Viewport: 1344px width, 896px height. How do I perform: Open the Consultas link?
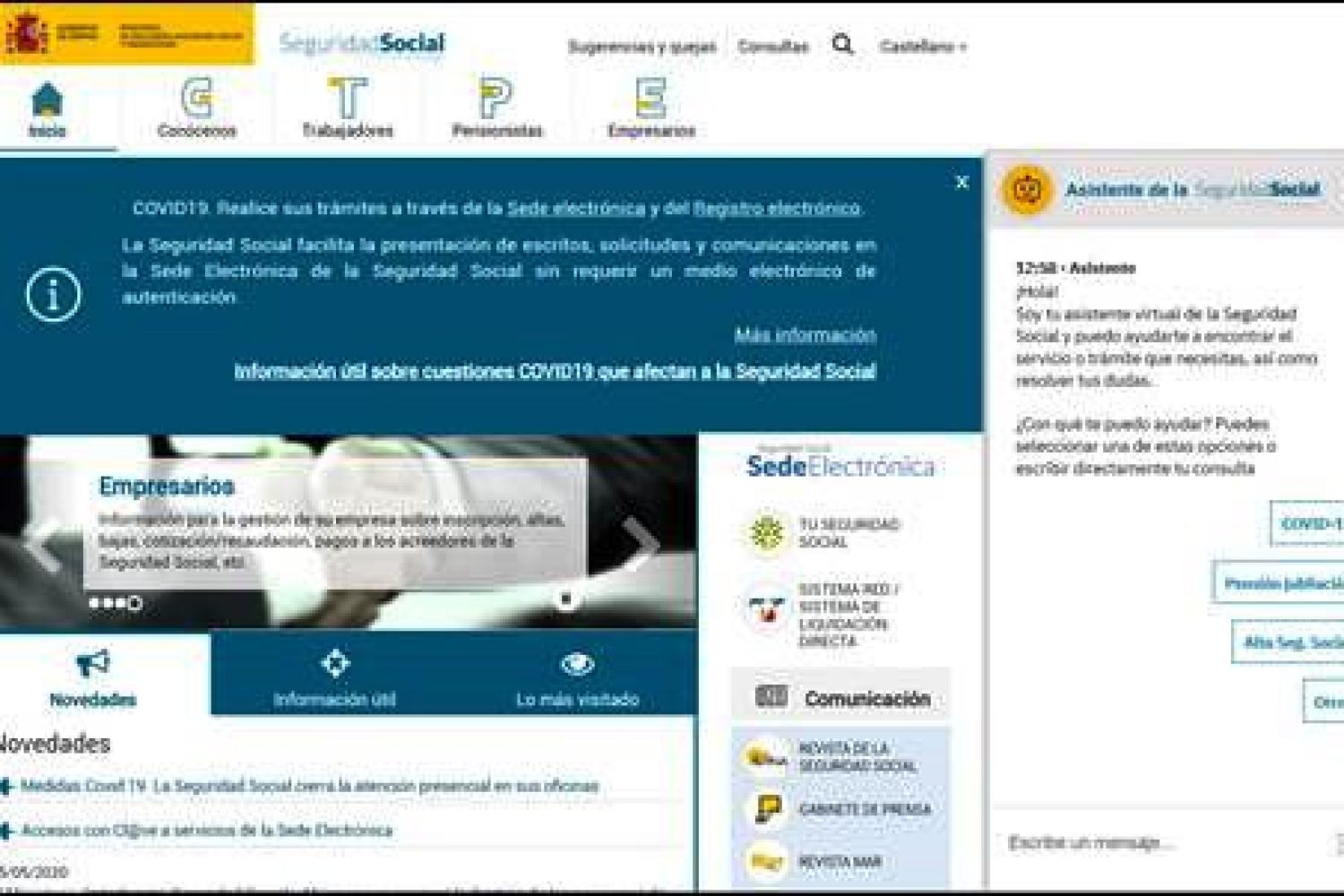click(773, 46)
